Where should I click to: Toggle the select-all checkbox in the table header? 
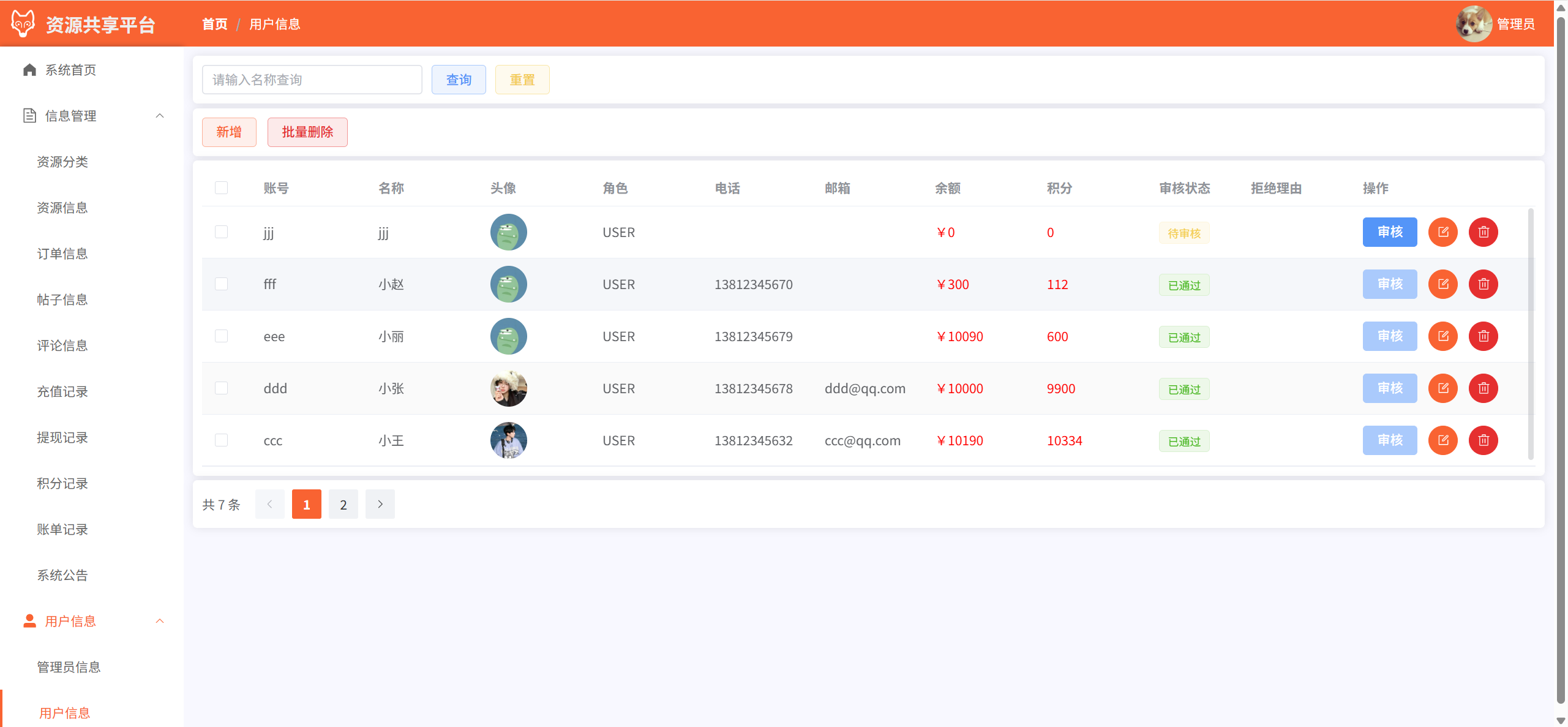[221, 188]
